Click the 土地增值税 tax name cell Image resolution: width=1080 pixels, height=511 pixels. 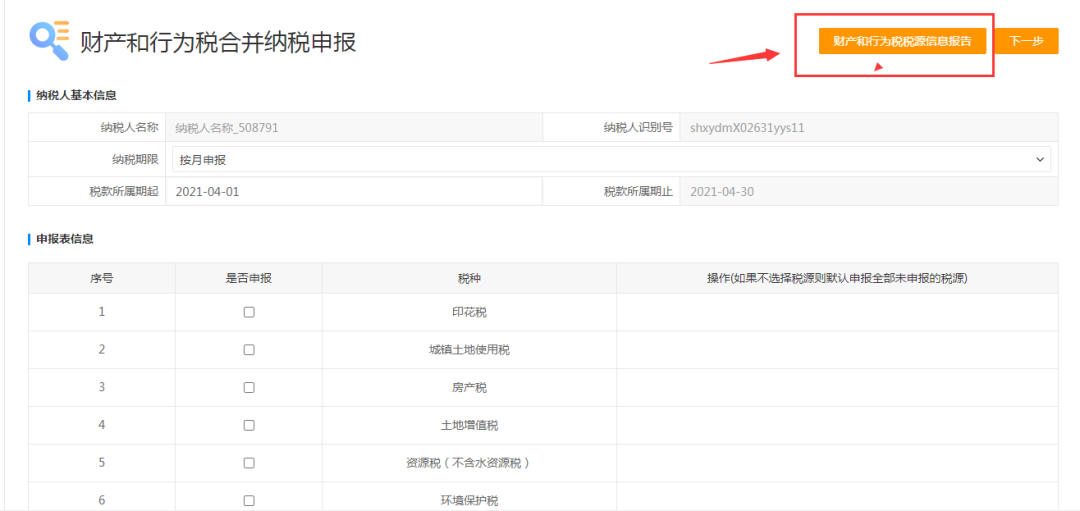[x=469, y=425]
